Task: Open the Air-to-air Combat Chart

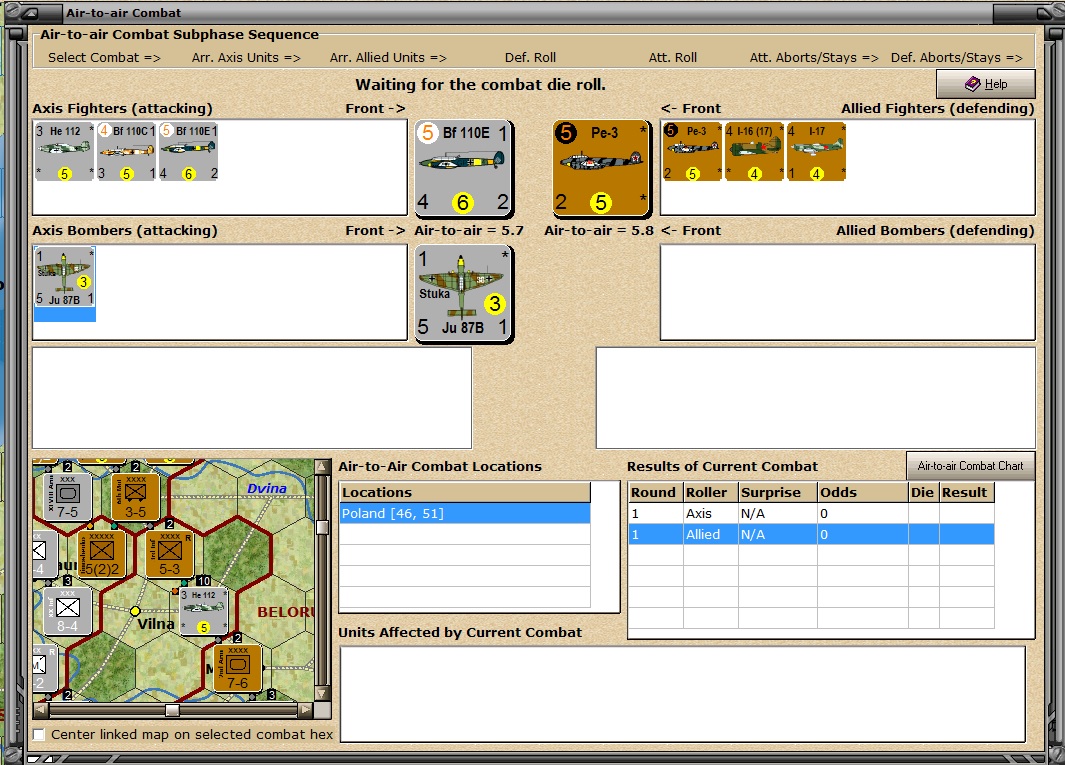Action: (971, 466)
